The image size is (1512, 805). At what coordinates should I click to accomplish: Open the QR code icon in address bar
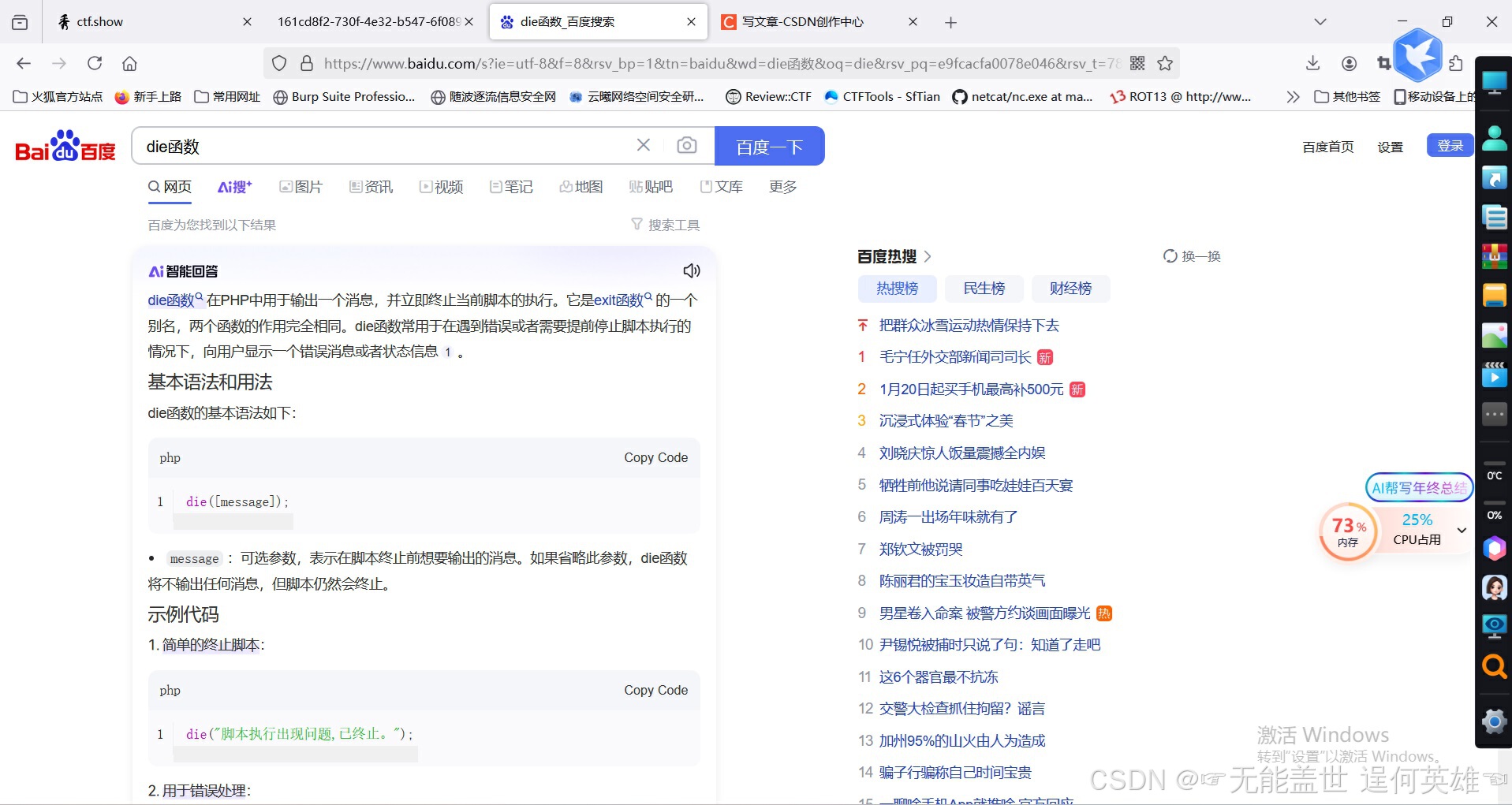pyautogui.click(x=1137, y=63)
